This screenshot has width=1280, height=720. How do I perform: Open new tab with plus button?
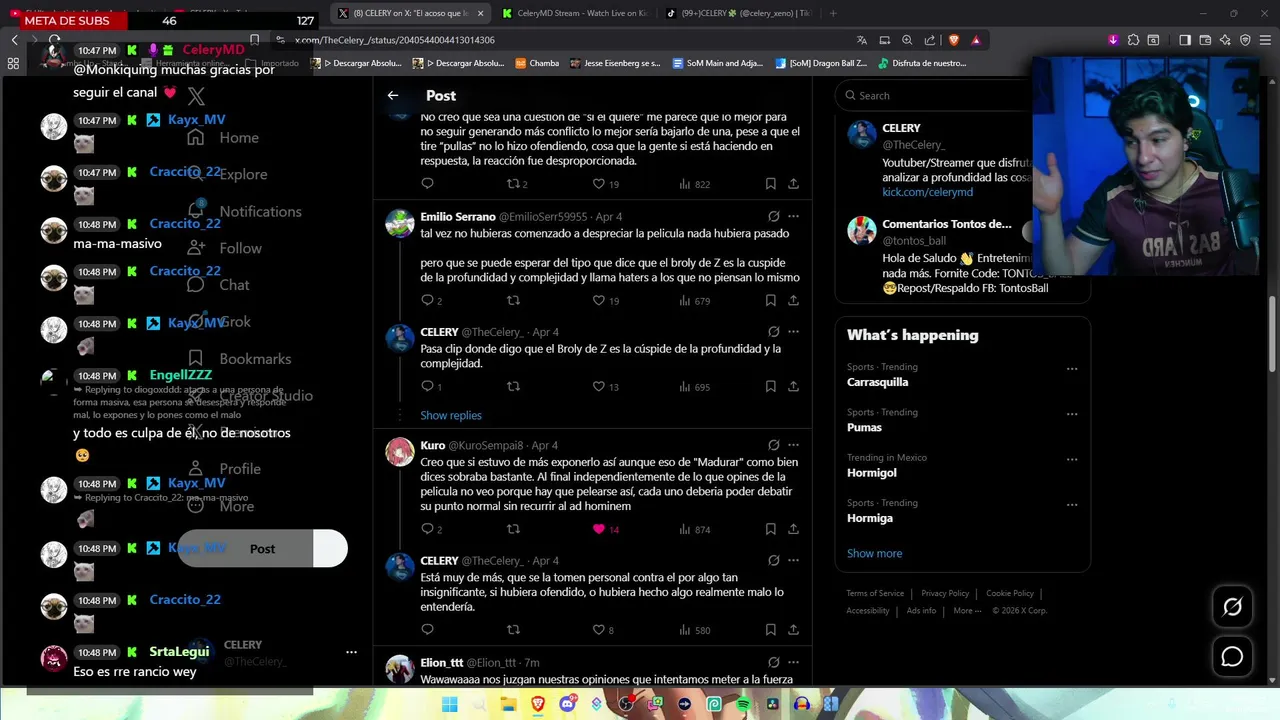tap(833, 13)
